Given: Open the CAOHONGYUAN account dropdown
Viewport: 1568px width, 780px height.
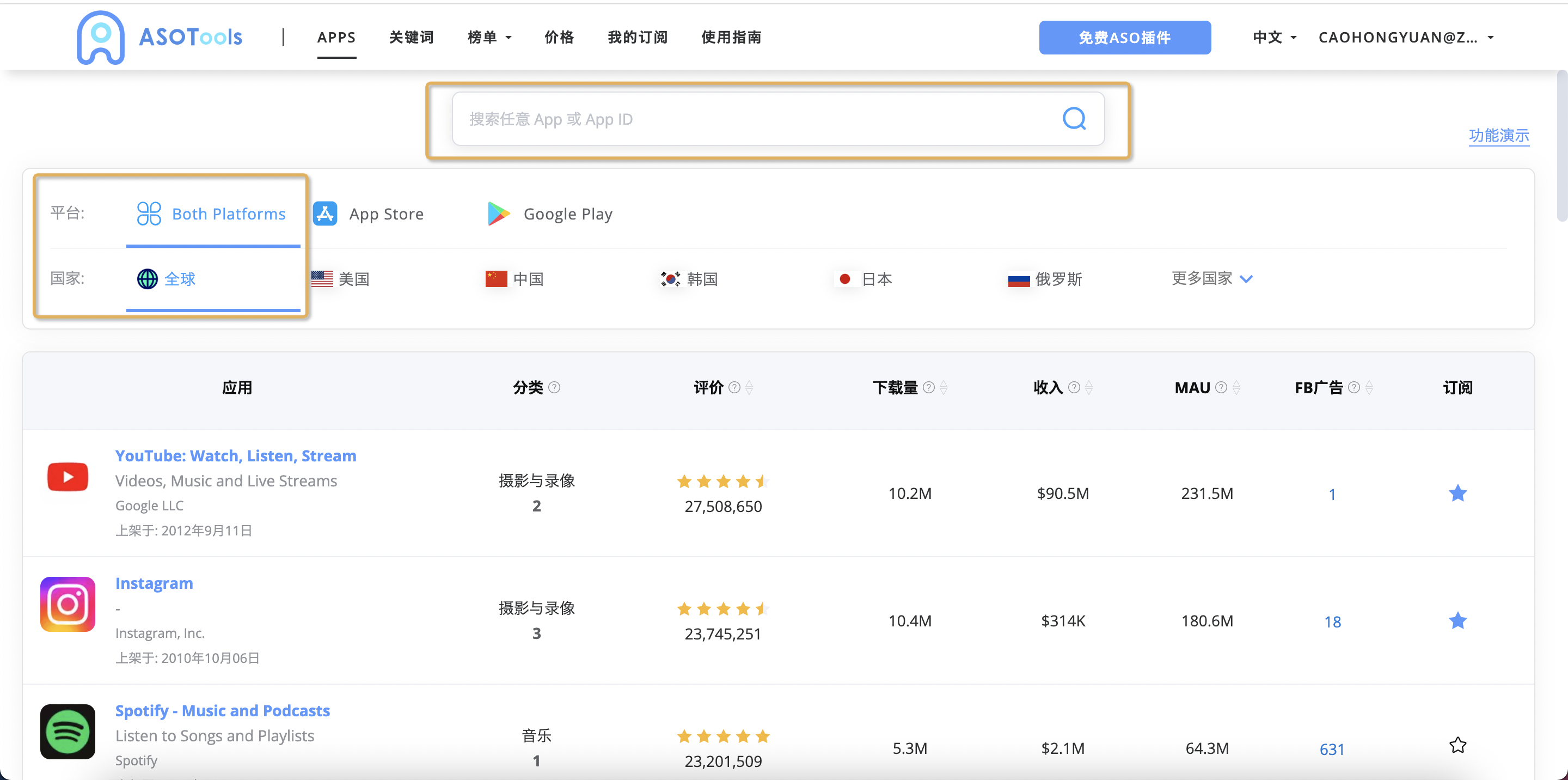Looking at the screenshot, I should 1406,37.
